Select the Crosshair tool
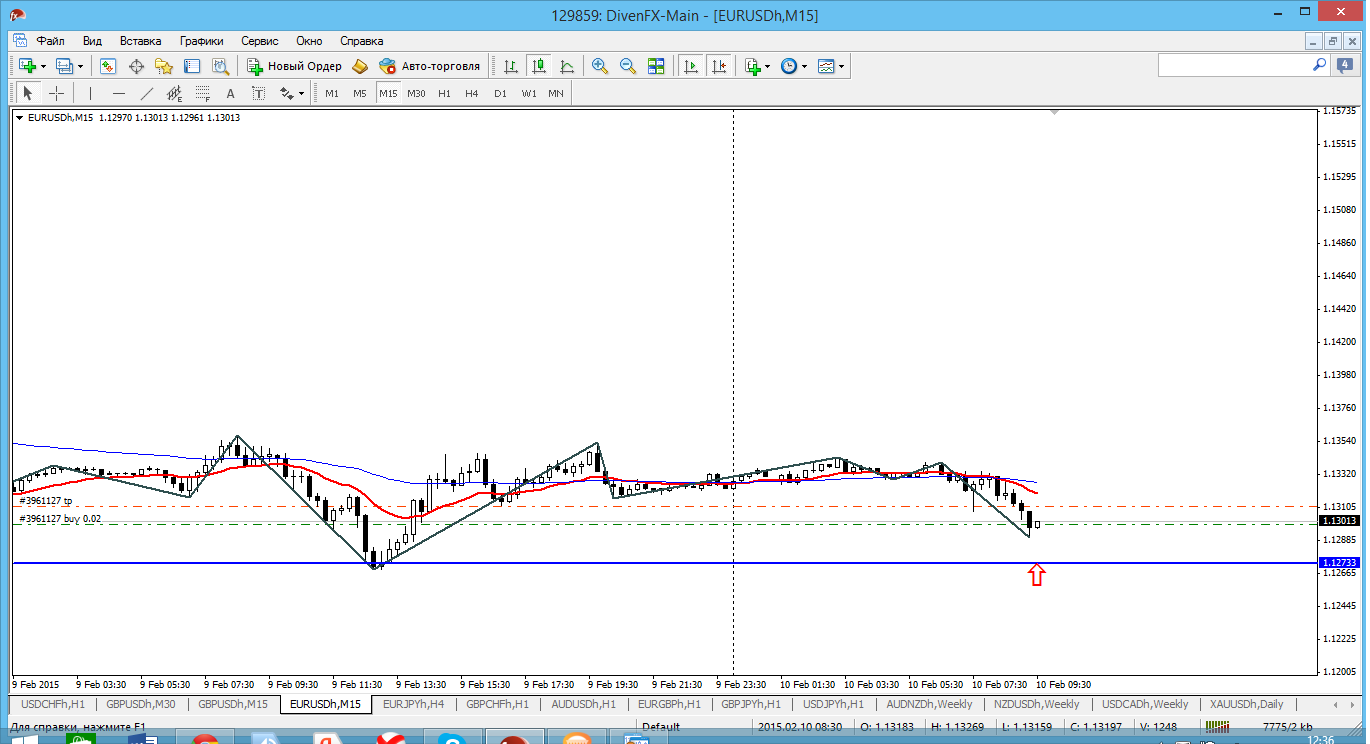 (57, 93)
